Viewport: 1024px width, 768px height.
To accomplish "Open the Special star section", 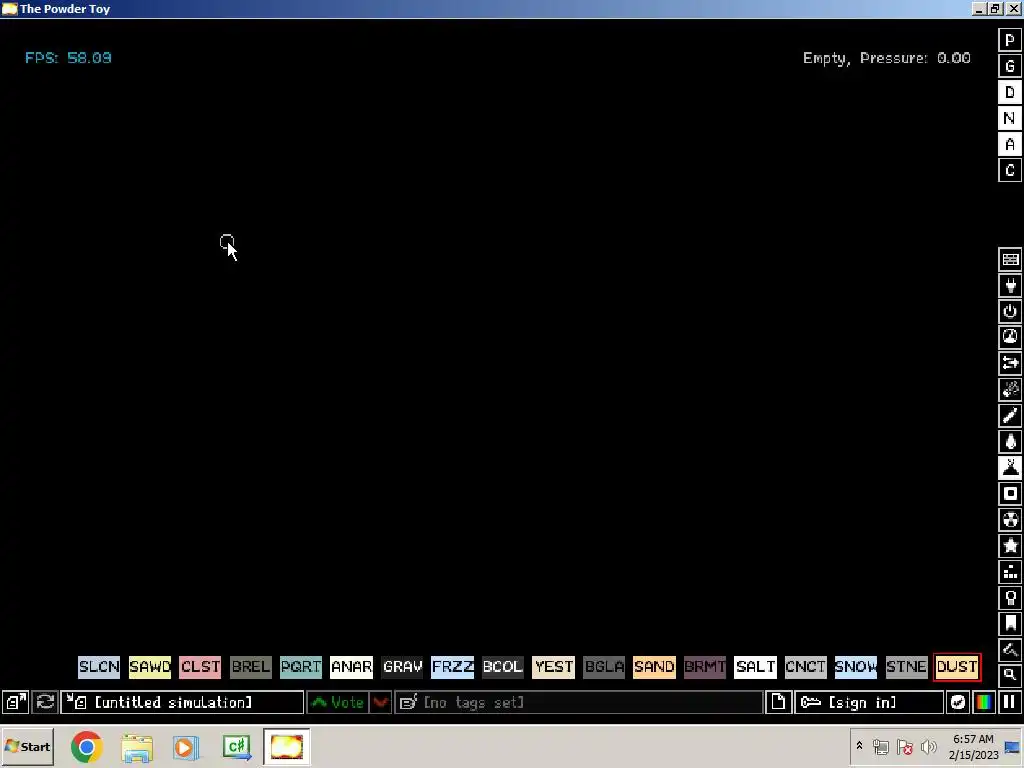I will [1010, 546].
